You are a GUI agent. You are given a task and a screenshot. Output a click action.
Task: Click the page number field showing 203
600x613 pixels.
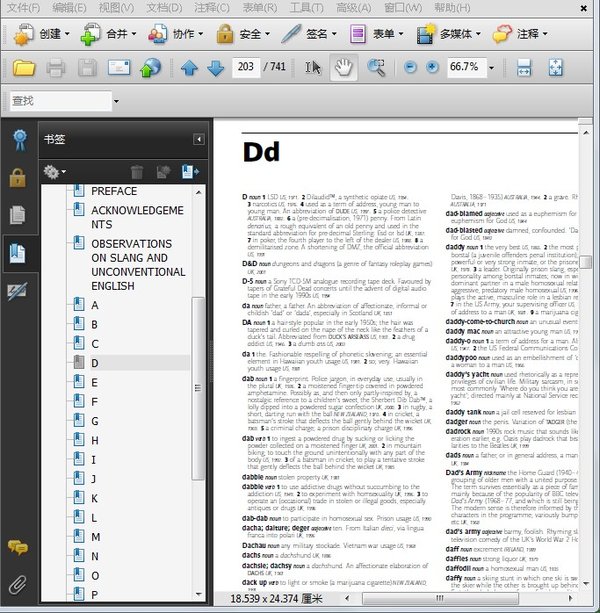click(246, 67)
